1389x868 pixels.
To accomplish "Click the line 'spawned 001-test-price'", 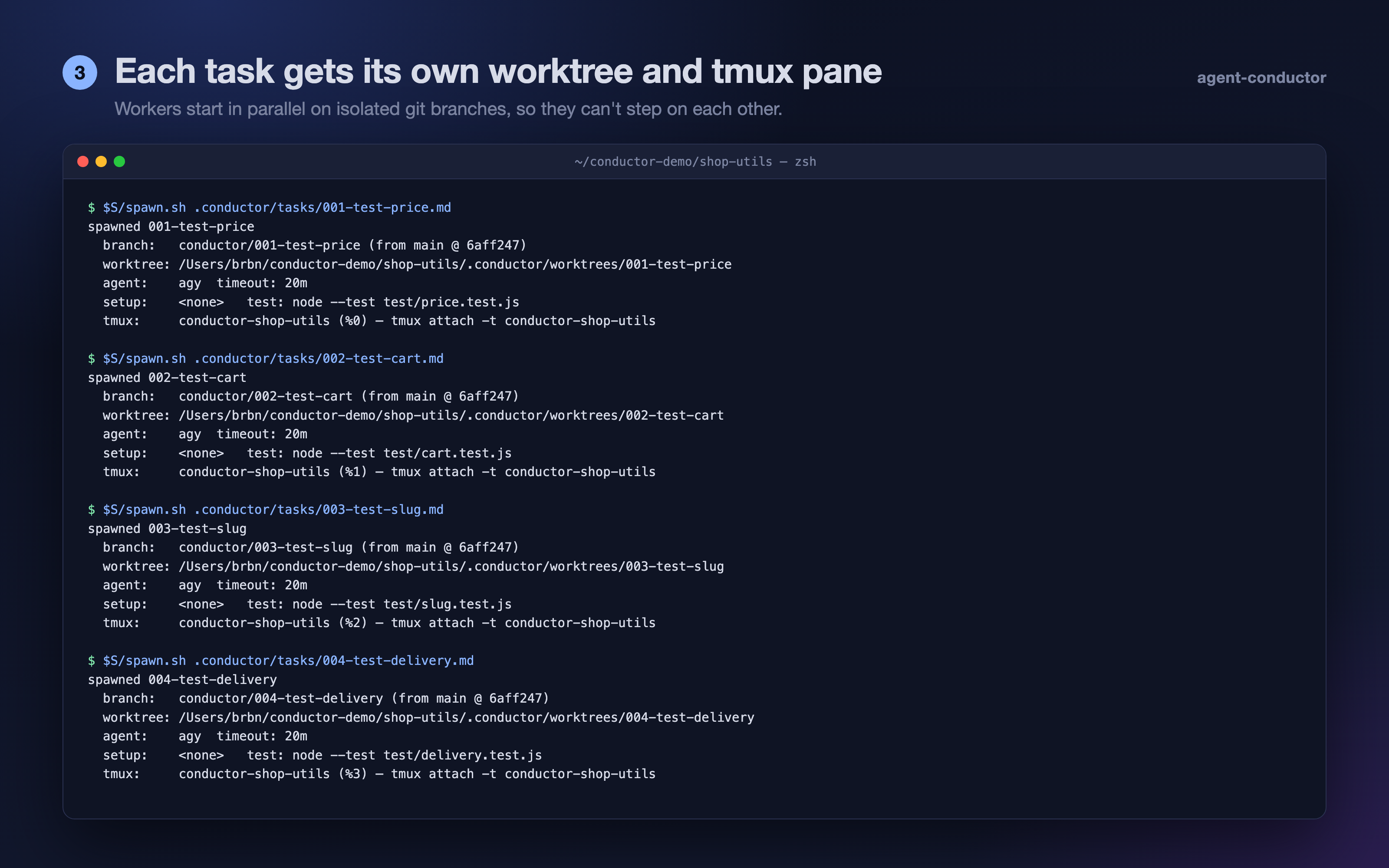I will click(171, 227).
